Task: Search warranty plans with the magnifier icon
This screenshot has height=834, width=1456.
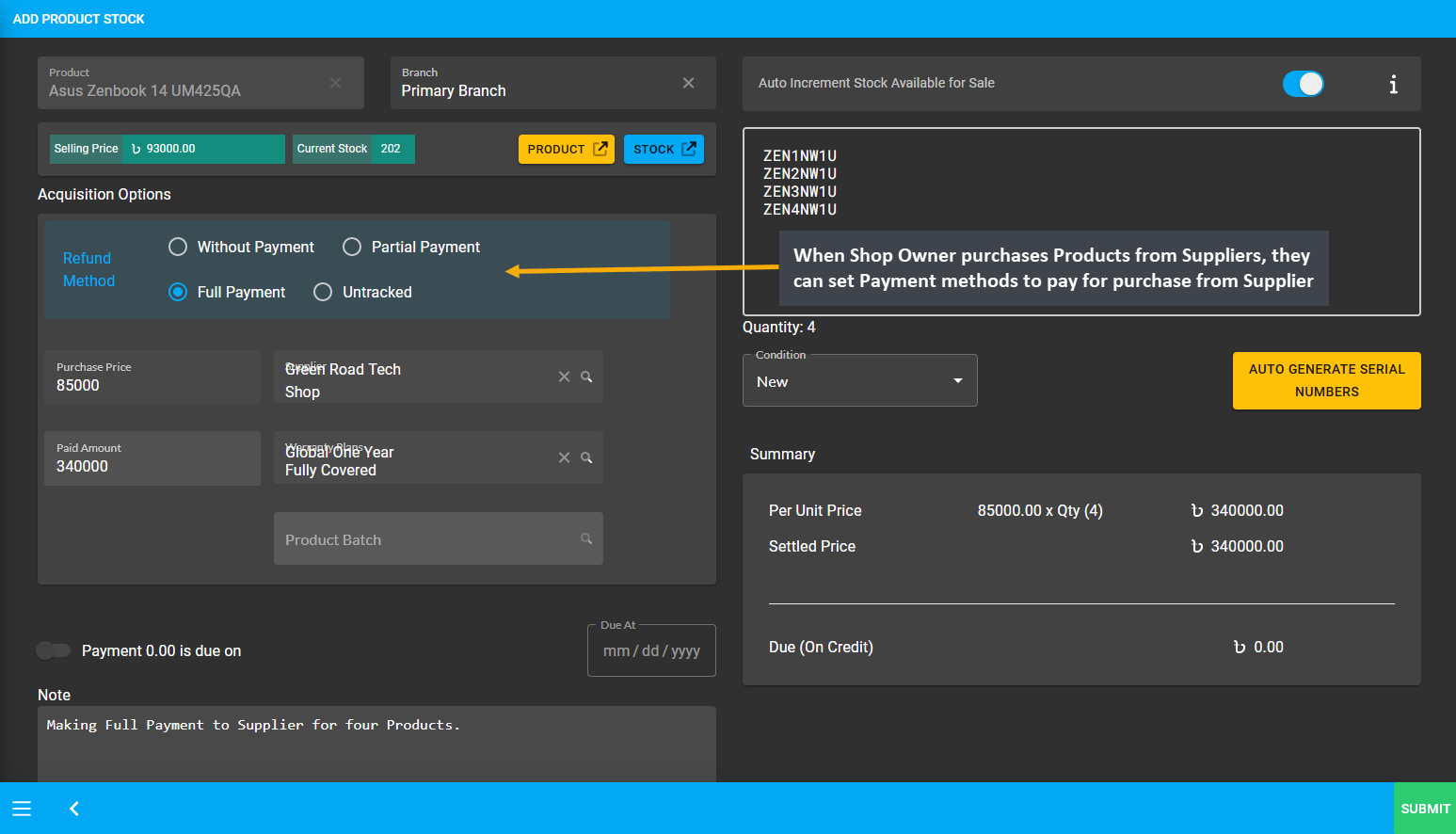Action: click(586, 457)
